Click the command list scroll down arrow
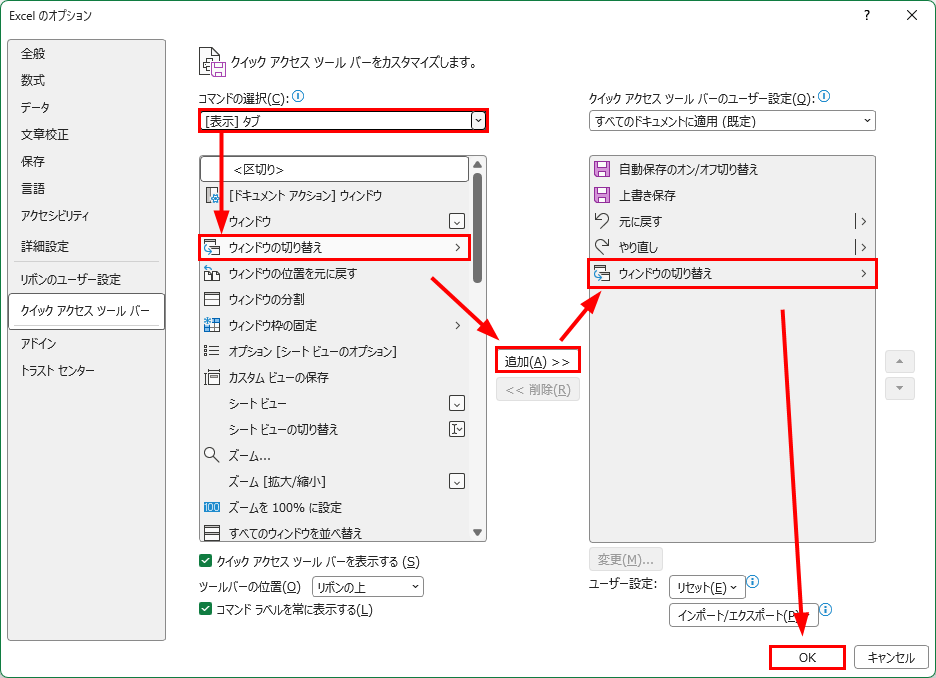The height and width of the screenshot is (678, 936). point(477,532)
